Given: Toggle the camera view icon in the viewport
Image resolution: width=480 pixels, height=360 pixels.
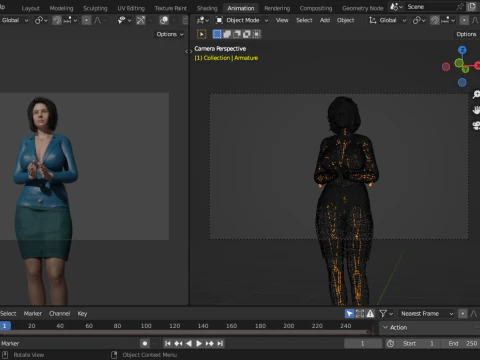Looking at the screenshot, I should [476, 125].
